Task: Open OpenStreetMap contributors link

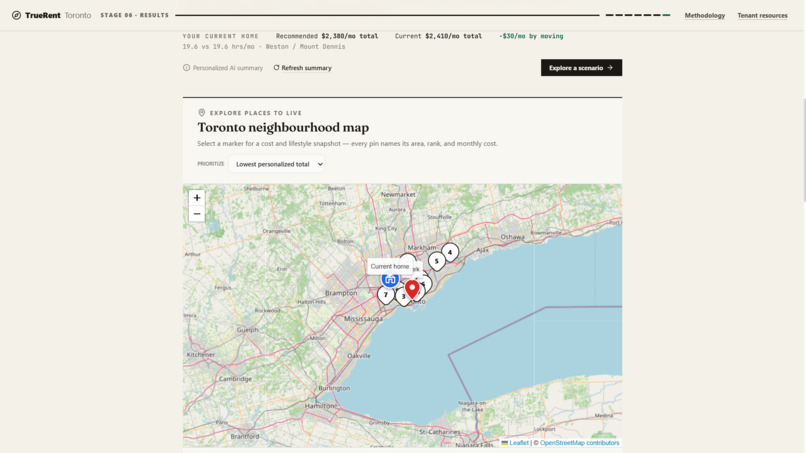Action: point(579,443)
